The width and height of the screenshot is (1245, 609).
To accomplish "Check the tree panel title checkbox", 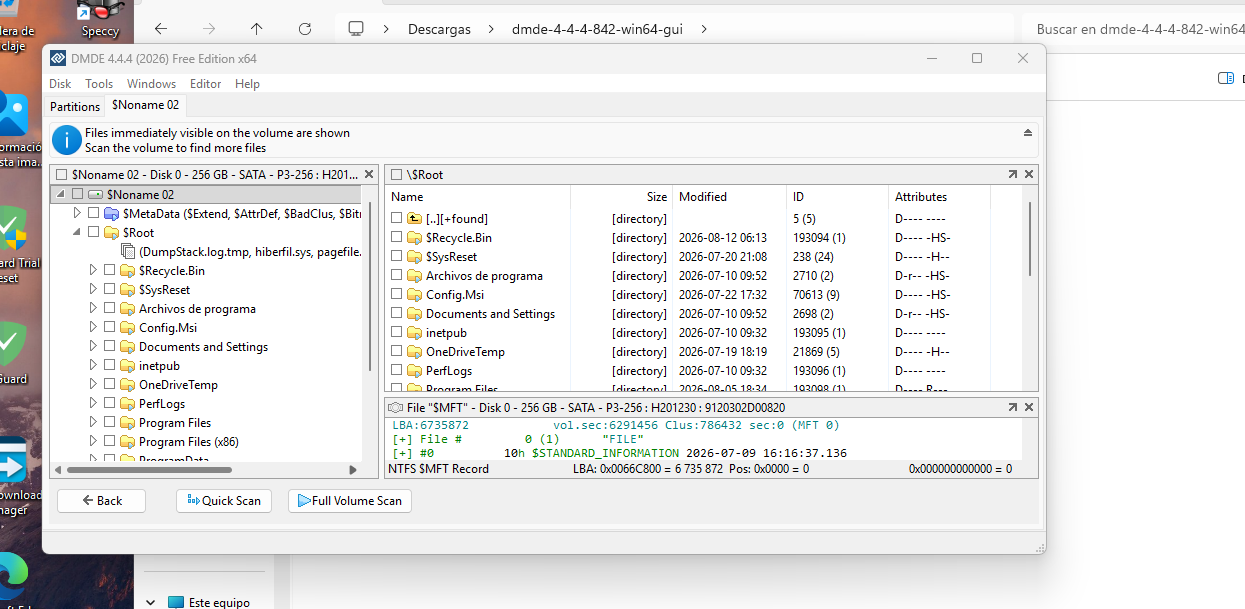I will tap(62, 174).
